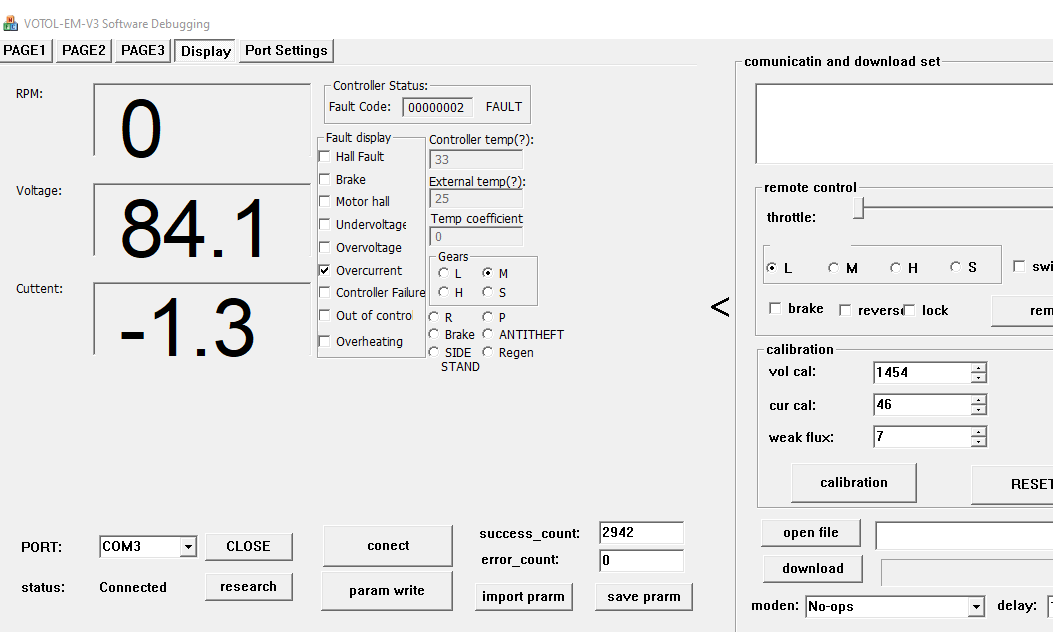This screenshot has height=632, width=1053.
Task: Check the lock option in remote control
Action: [909, 310]
